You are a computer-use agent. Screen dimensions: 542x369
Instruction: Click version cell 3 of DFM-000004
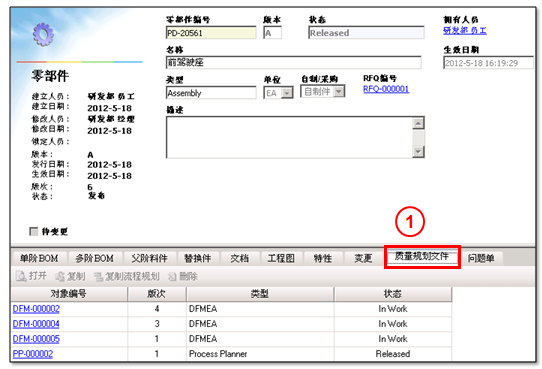(157, 324)
